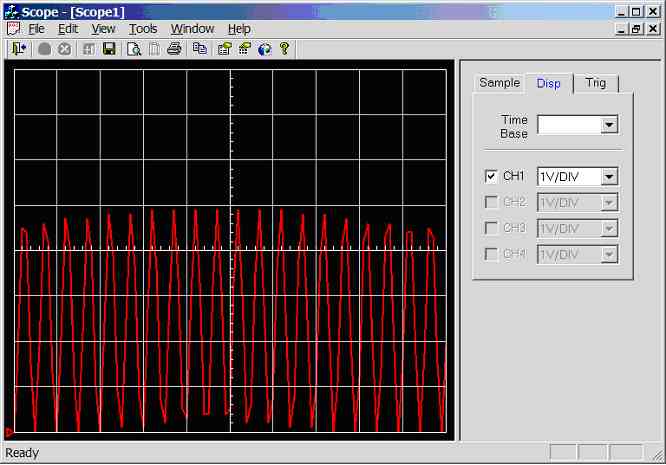Open the Window menu
The width and height of the screenshot is (666, 465).
[192, 29]
